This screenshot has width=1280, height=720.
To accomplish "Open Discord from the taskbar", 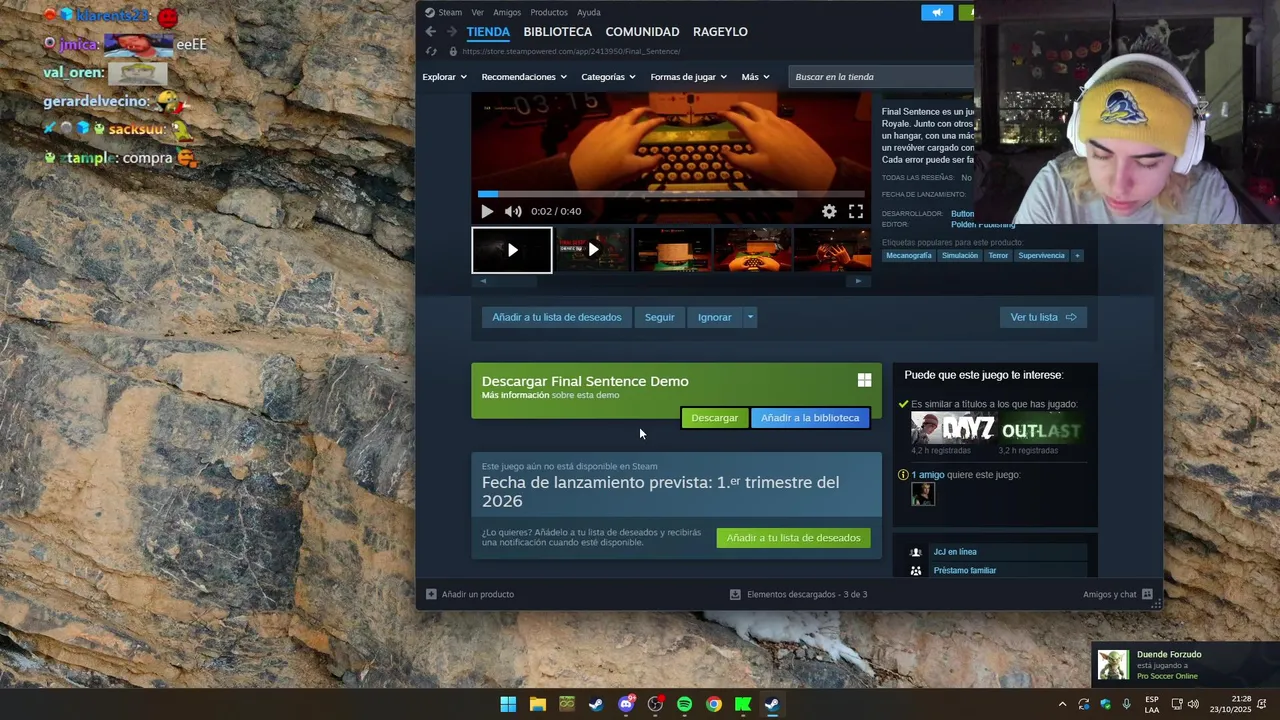I will point(626,704).
